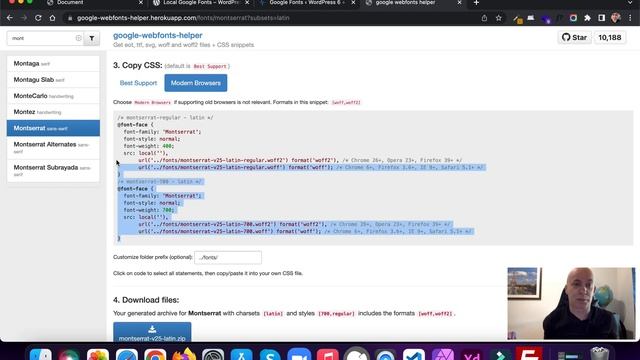Close the Document tab
Screen dimensions: 640x360
pos(141,3)
